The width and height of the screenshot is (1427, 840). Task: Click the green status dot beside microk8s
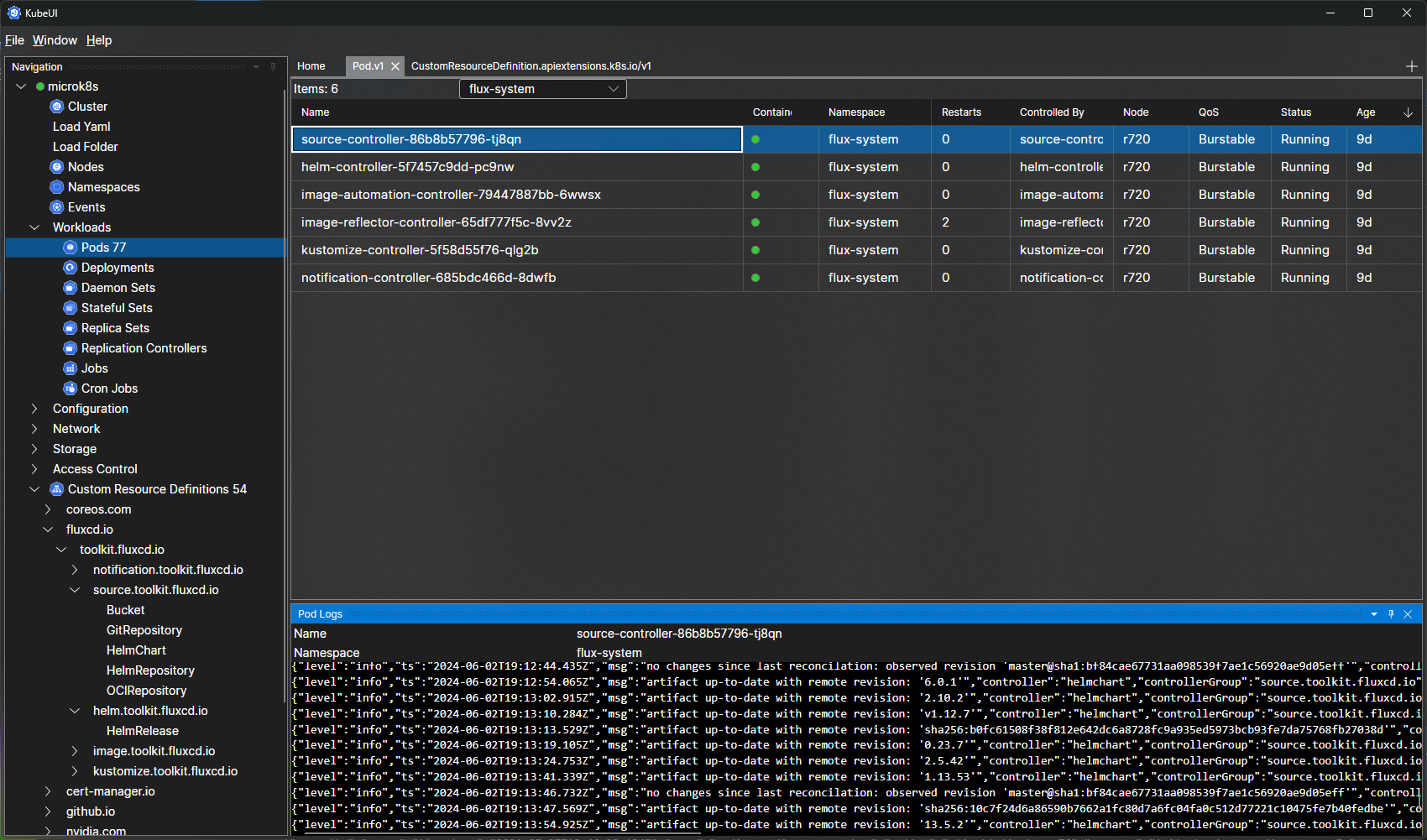tap(40, 86)
